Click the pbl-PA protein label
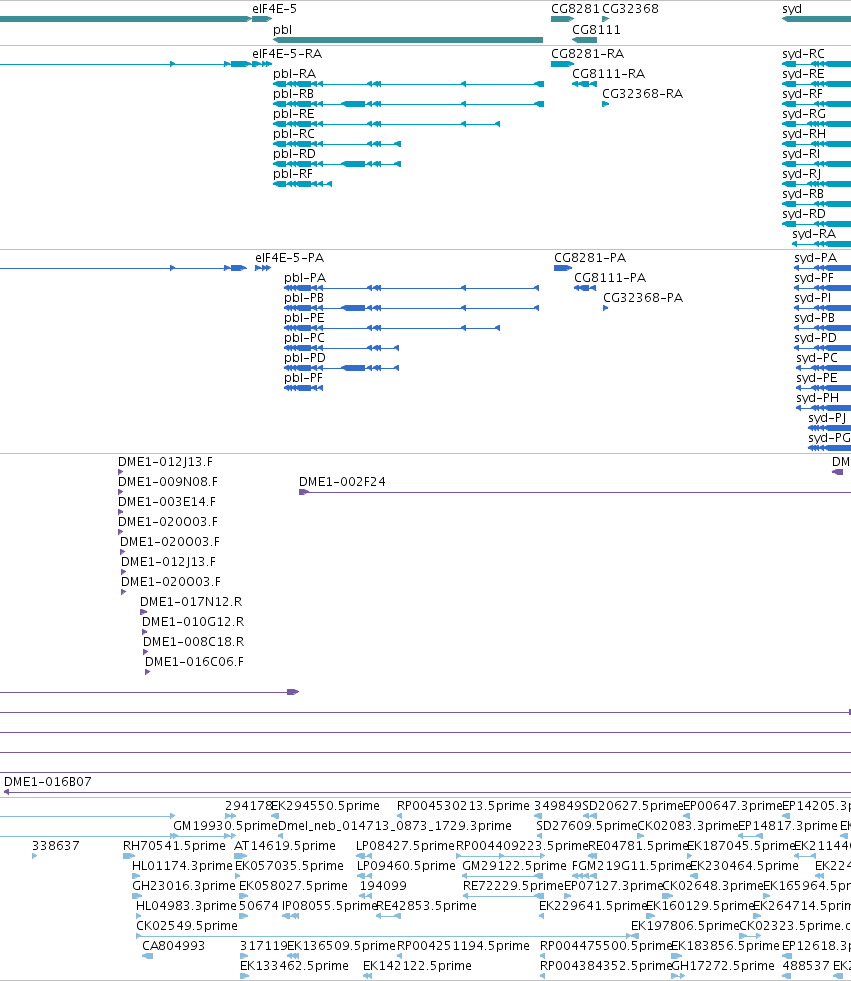Viewport: 851px width, 981px height. 305,278
